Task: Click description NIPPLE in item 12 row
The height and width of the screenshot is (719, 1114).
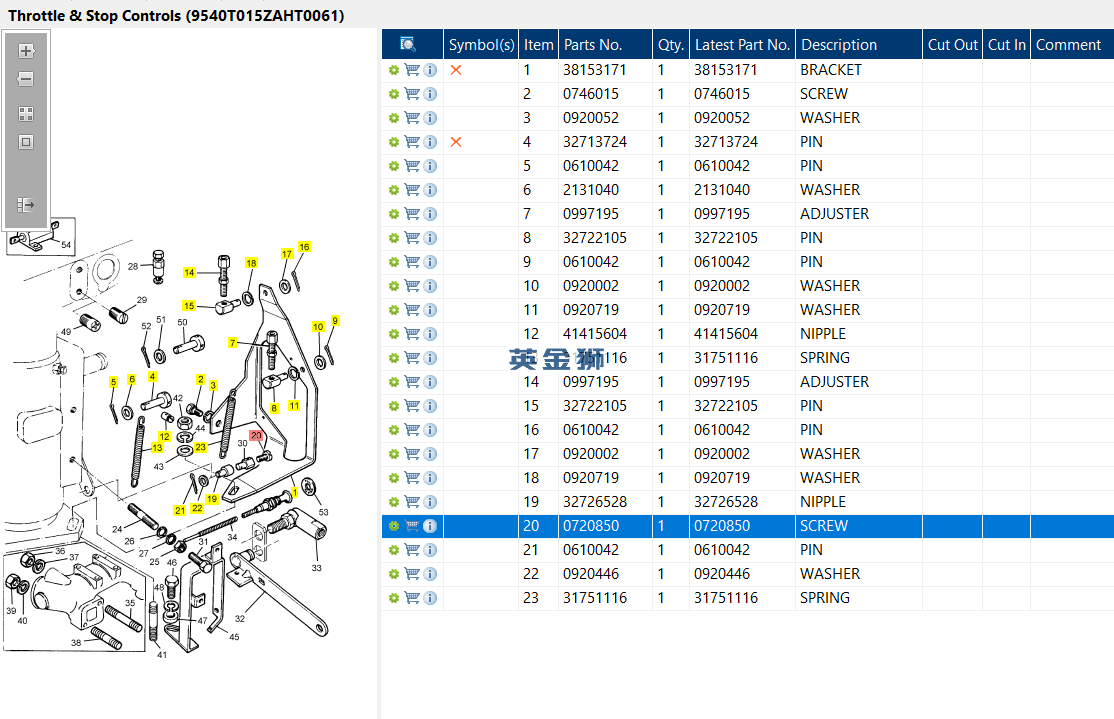Action: 823,334
